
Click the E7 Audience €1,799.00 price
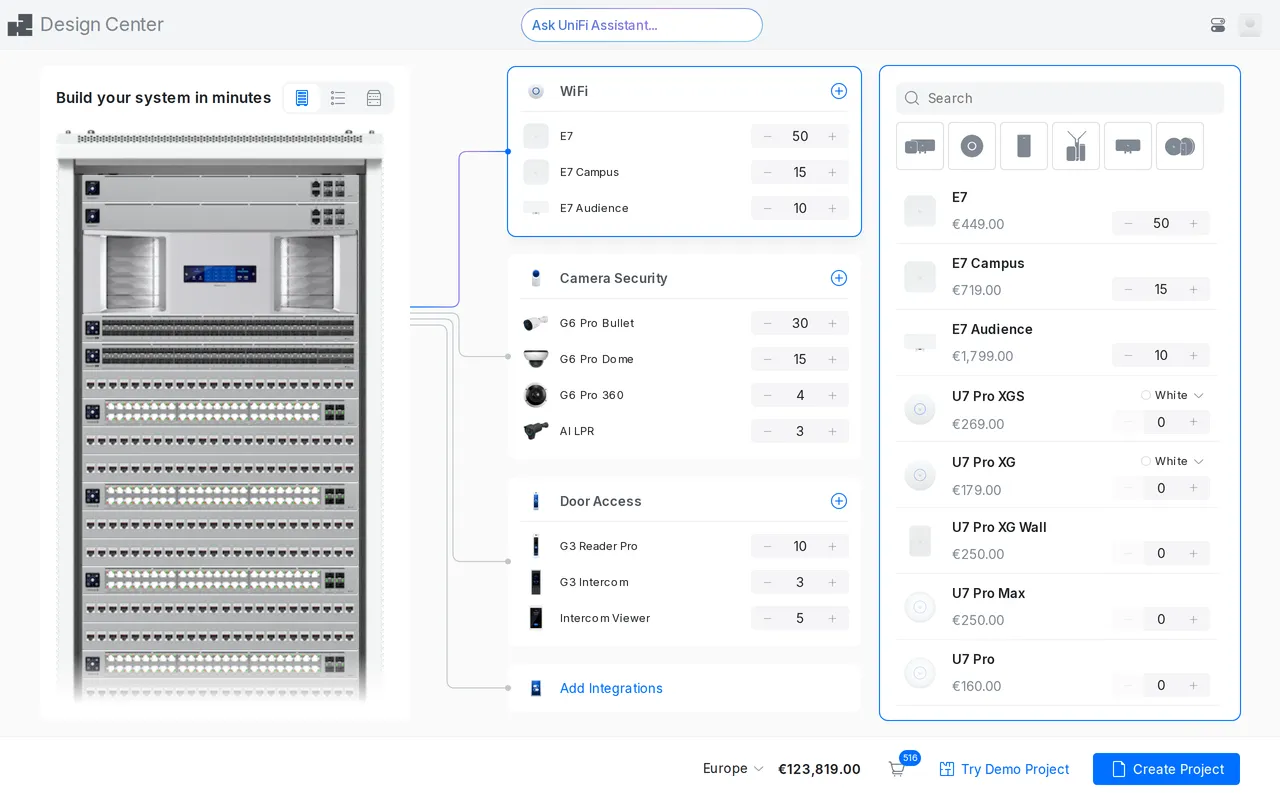[982, 356]
